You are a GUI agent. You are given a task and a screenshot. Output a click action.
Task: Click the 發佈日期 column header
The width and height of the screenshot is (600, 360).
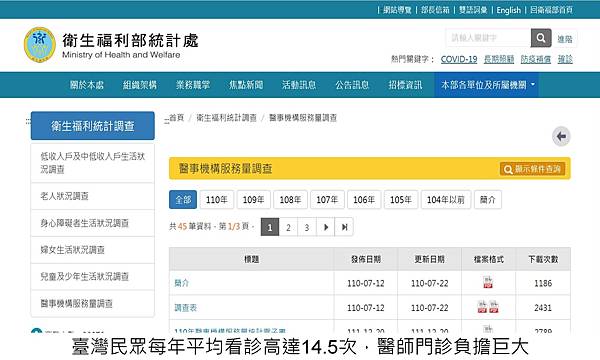[365, 259]
